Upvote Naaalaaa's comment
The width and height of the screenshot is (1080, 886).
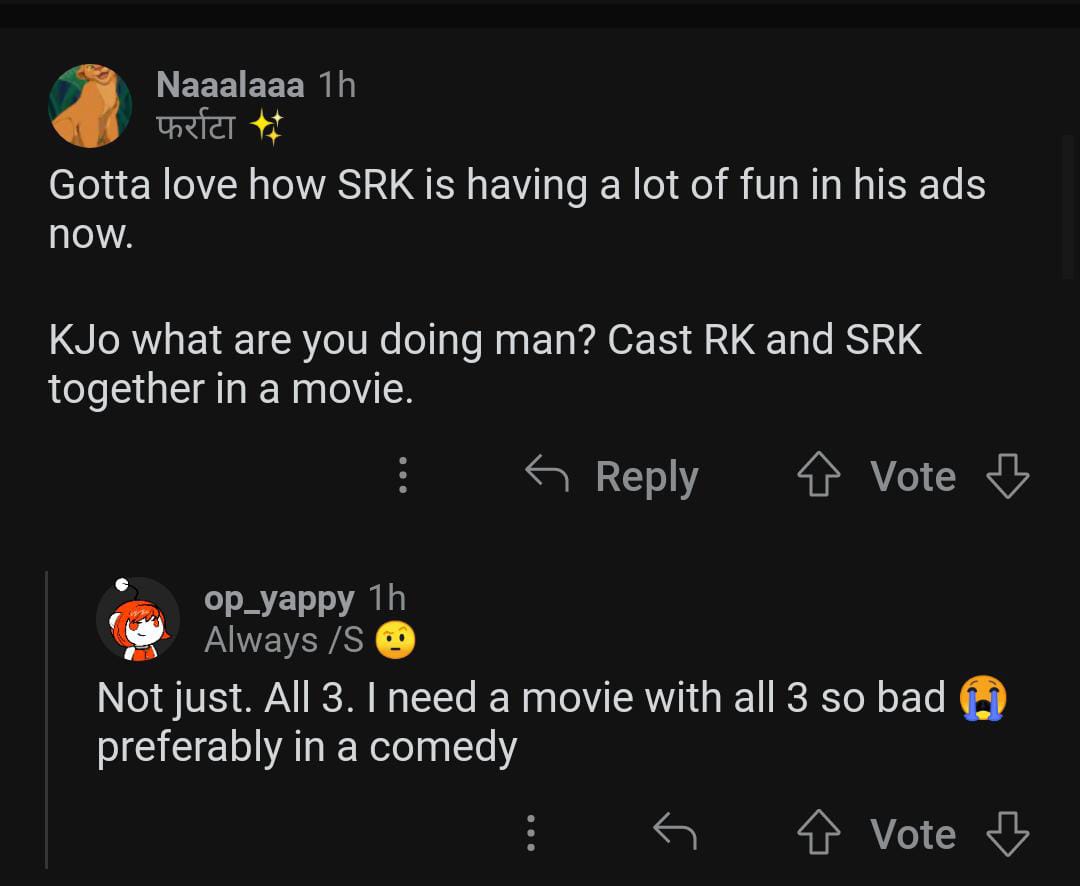tap(819, 476)
